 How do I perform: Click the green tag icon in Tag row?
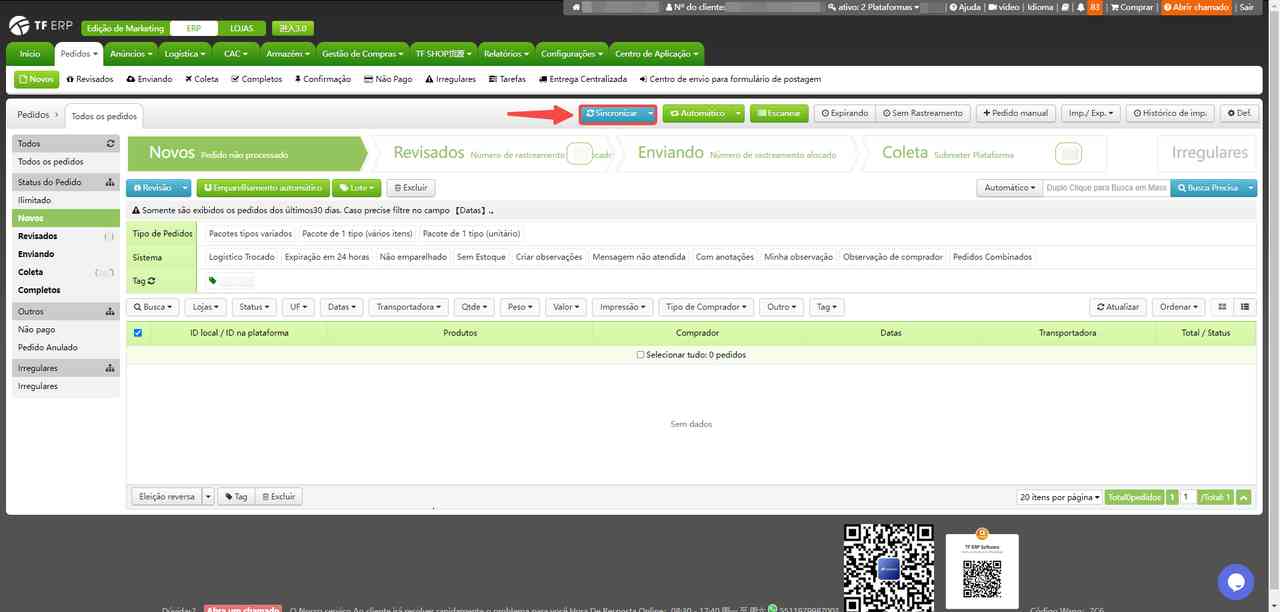click(212, 281)
